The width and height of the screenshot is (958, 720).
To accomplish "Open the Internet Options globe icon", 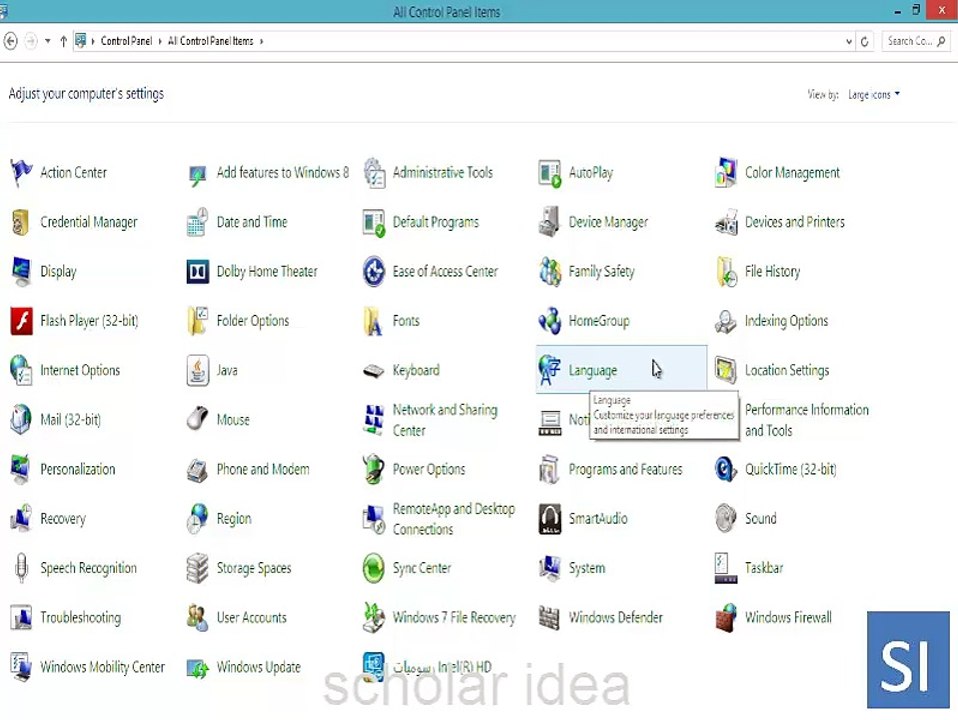I will pos(21,370).
